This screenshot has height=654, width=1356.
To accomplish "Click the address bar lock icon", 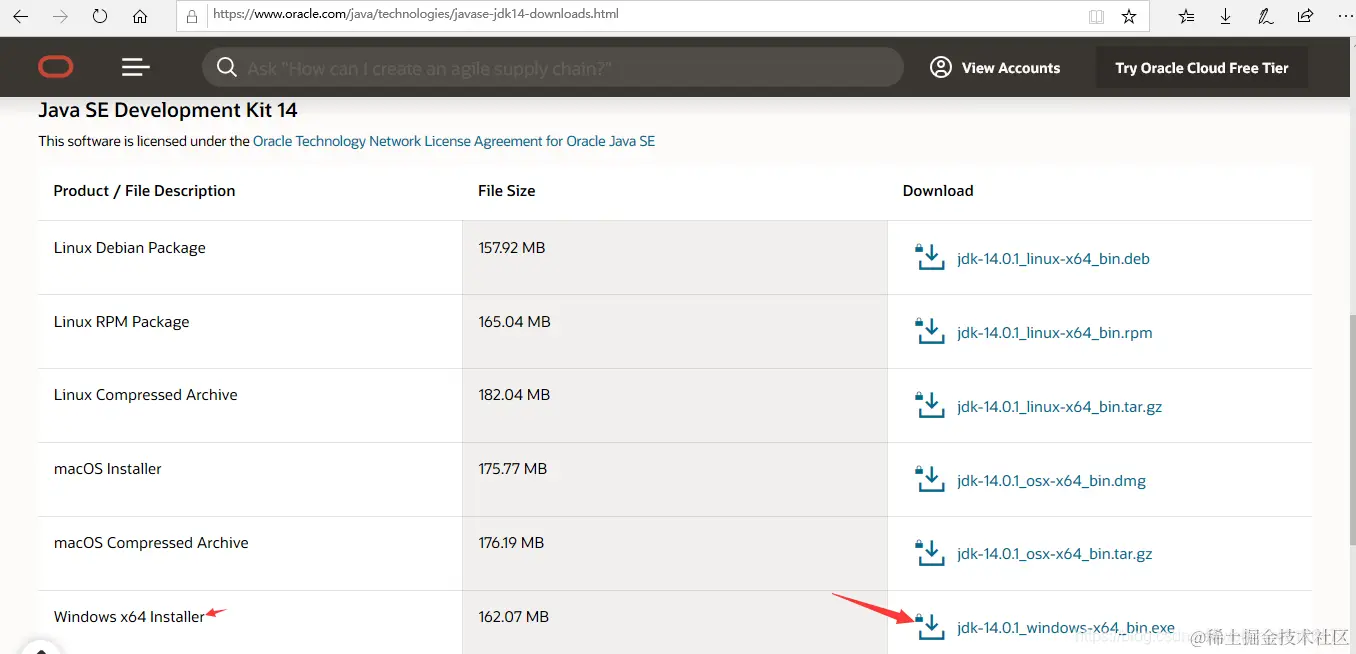I will point(192,16).
